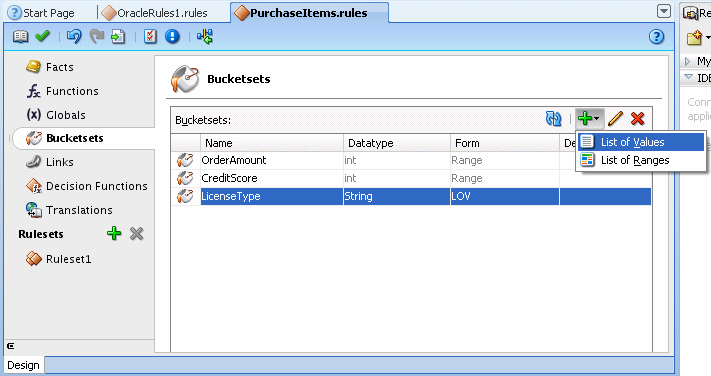Screen dimensions: 711x376
Task: Click the blue exclamation info icon
Action: (172, 36)
